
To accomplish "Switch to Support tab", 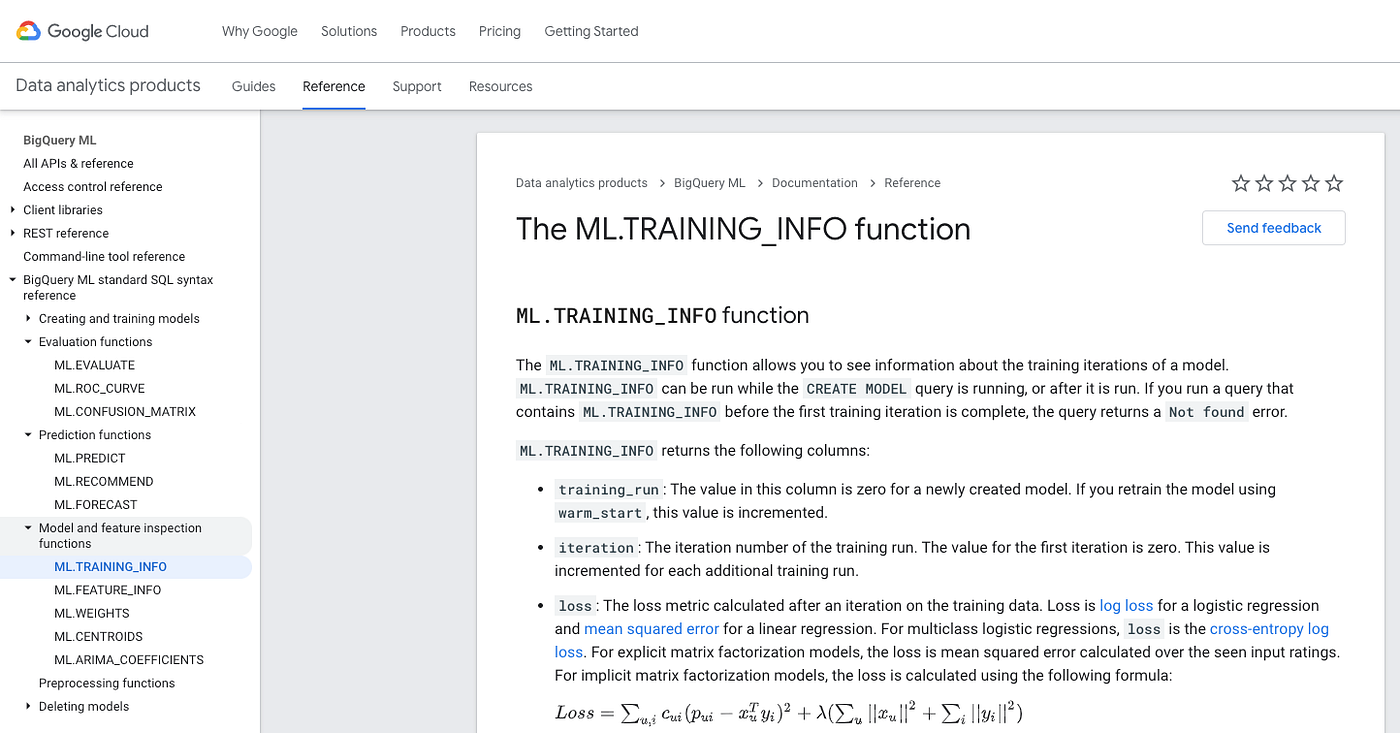I will point(417,86).
